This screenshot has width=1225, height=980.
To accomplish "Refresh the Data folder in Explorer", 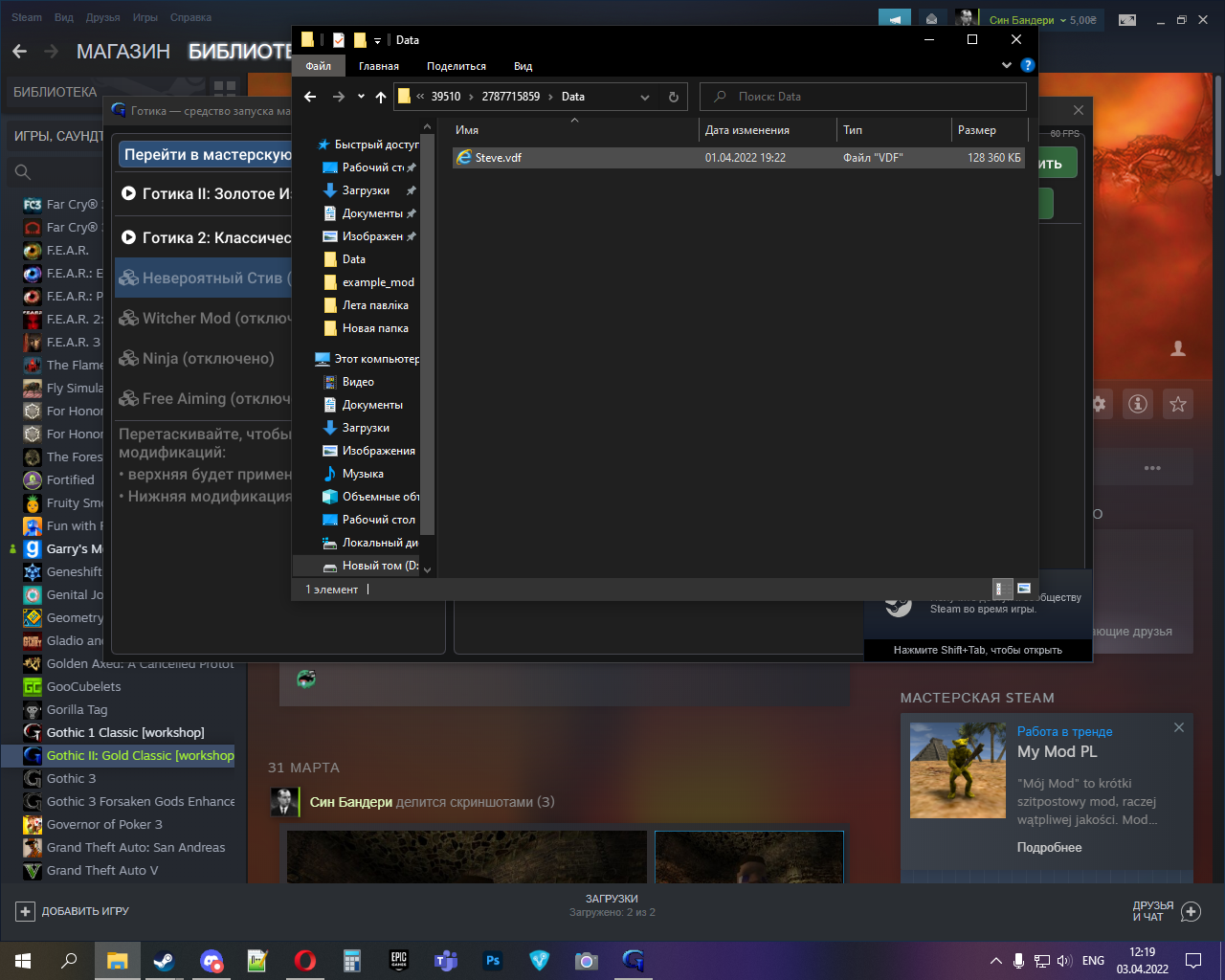I will pyautogui.click(x=674, y=97).
